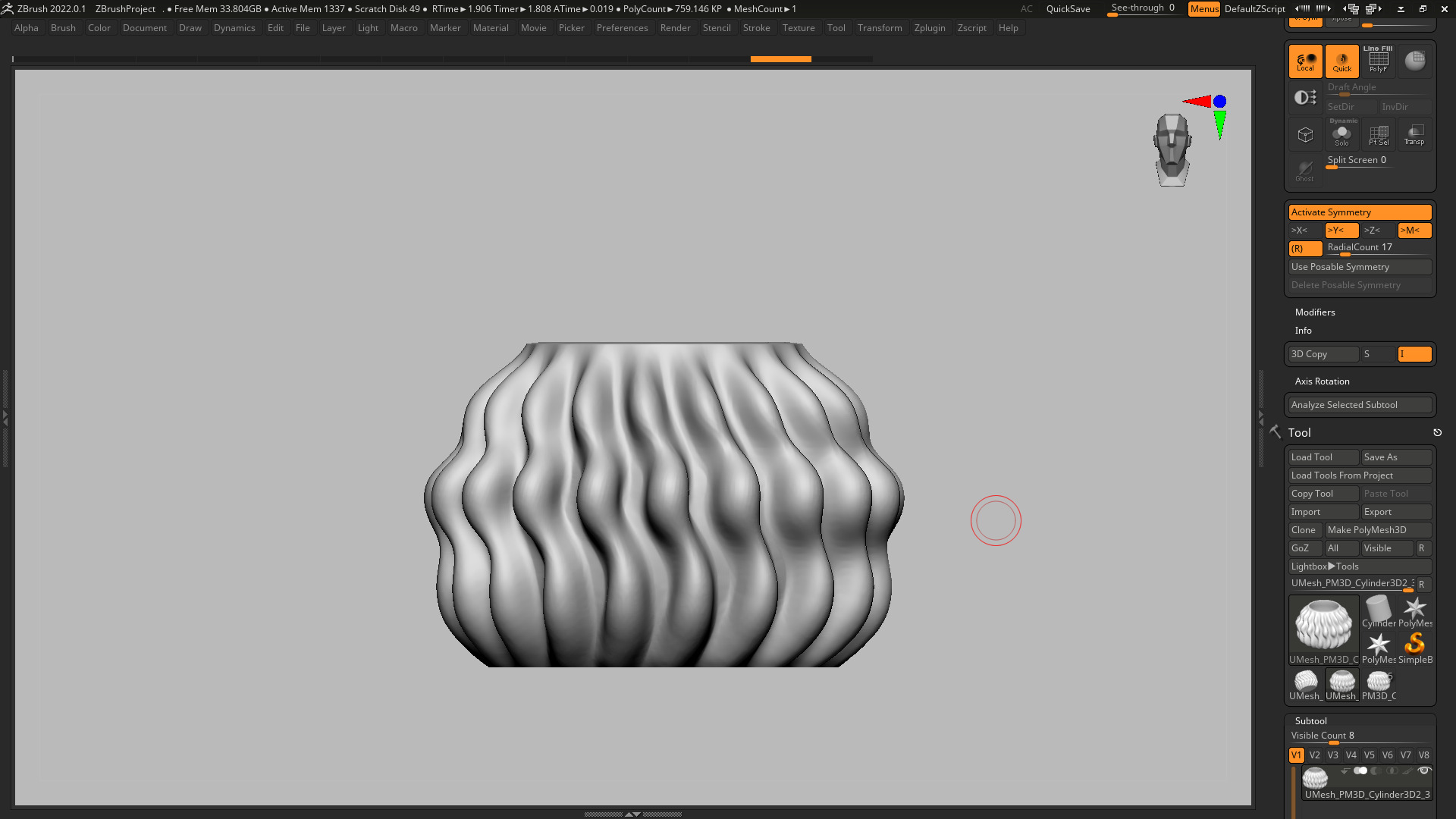Select V2 visibility set
The height and width of the screenshot is (819, 1456).
(1314, 755)
